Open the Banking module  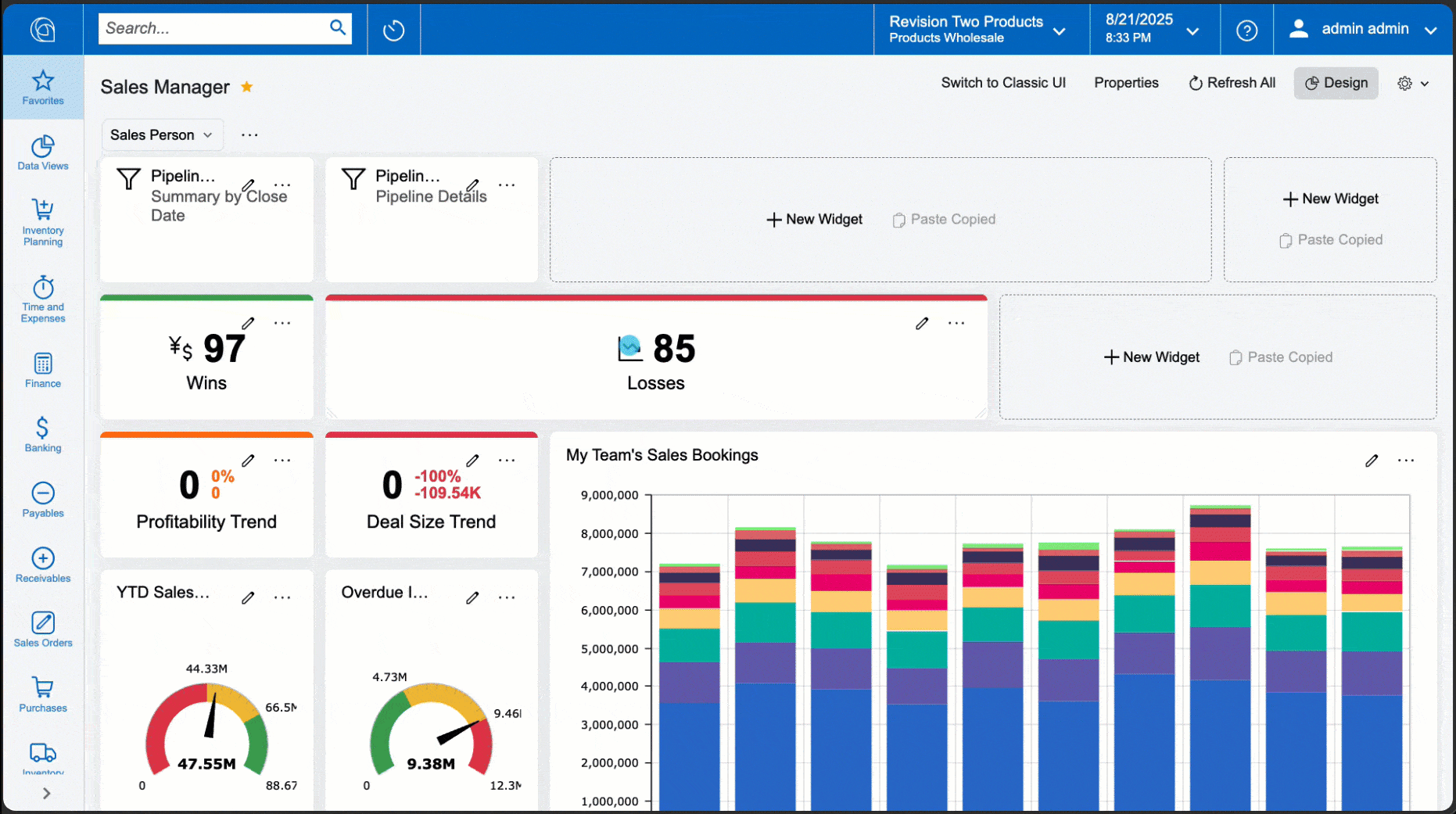pyautogui.click(x=42, y=435)
